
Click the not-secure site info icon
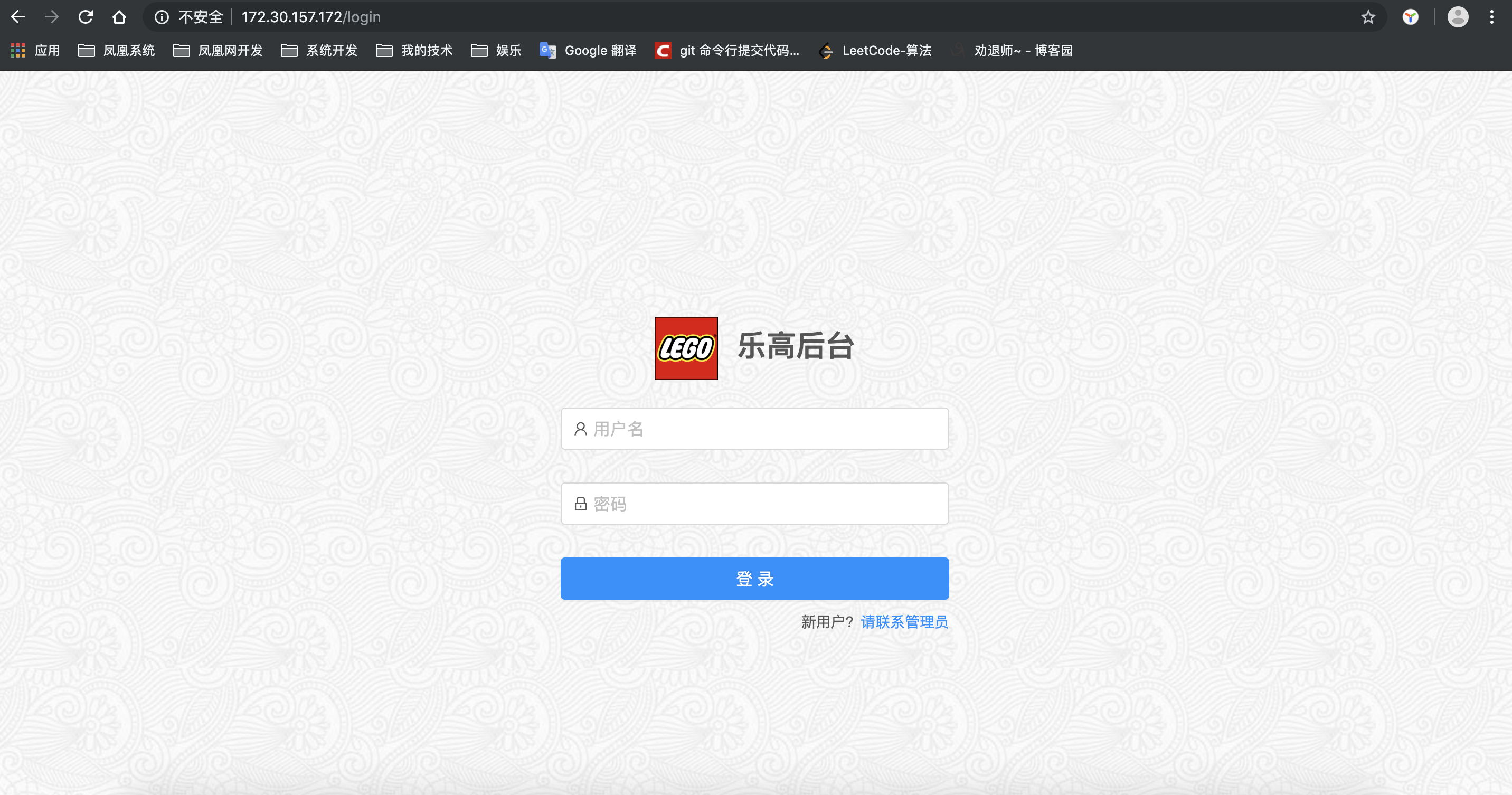tap(162, 17)
